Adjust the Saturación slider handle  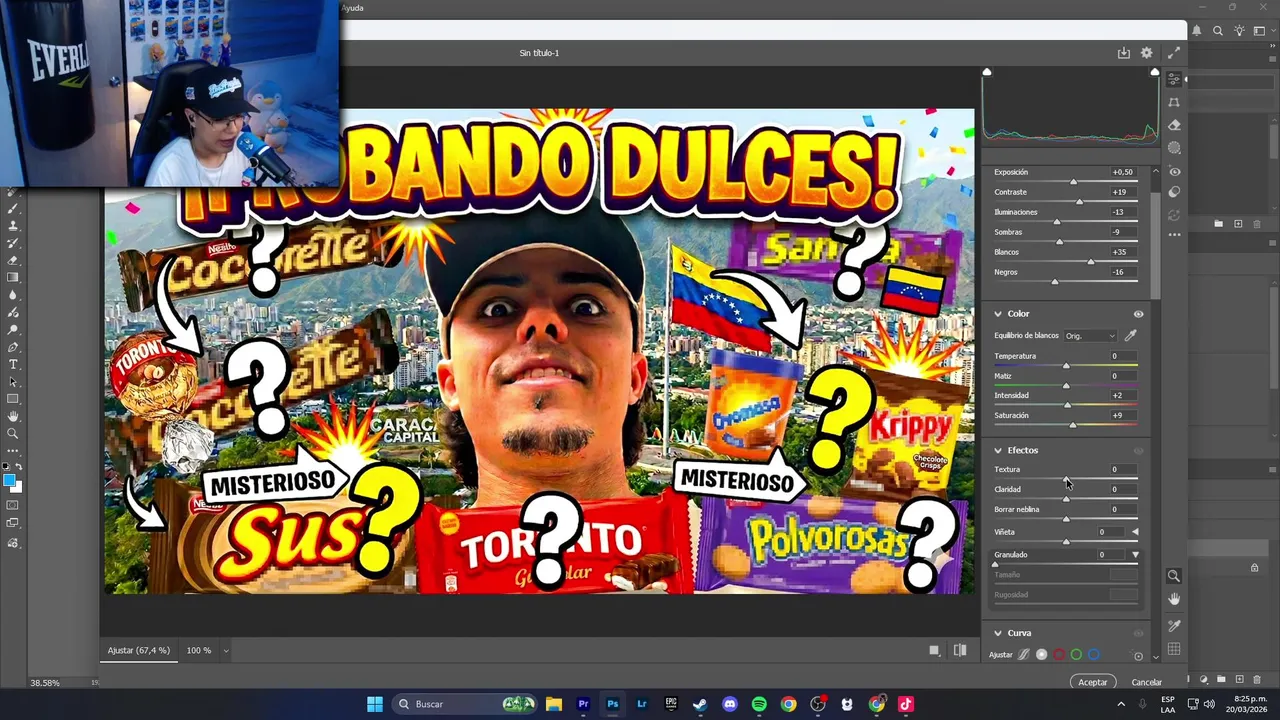click(x=1073, y=425)
